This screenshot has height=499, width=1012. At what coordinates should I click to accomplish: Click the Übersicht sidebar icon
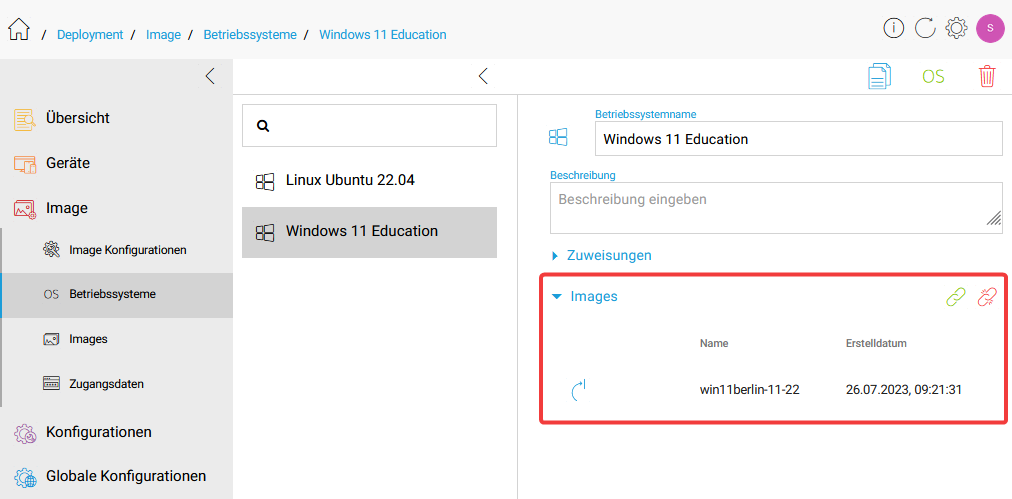click(x=25, y=119)
